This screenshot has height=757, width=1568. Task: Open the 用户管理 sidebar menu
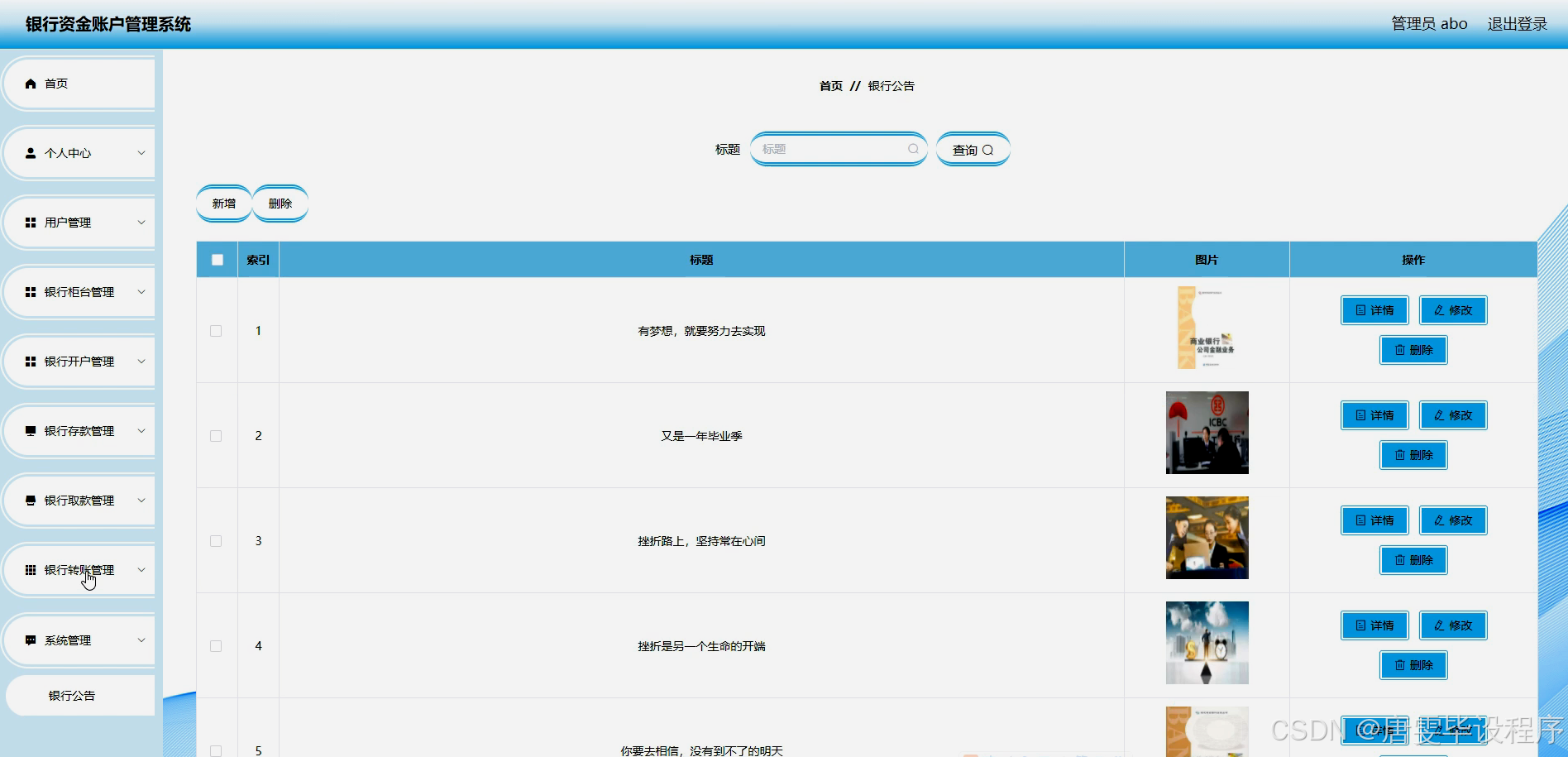[79, 223]
